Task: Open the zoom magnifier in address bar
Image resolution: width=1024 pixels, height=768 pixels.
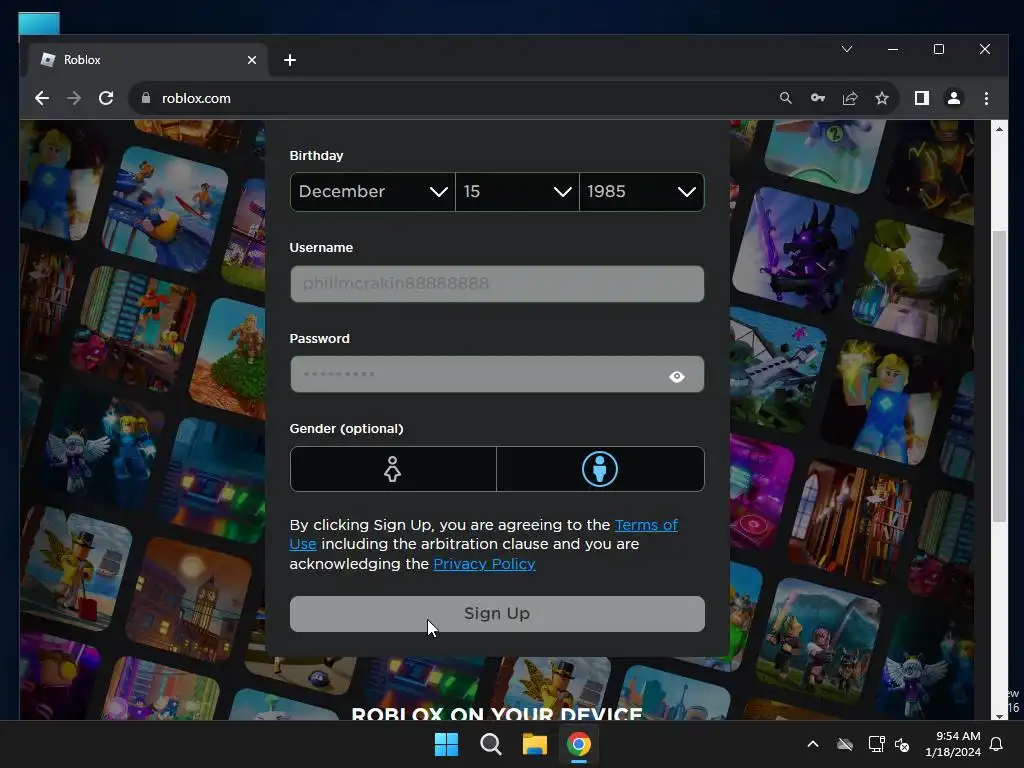Action: pos(786,98)
